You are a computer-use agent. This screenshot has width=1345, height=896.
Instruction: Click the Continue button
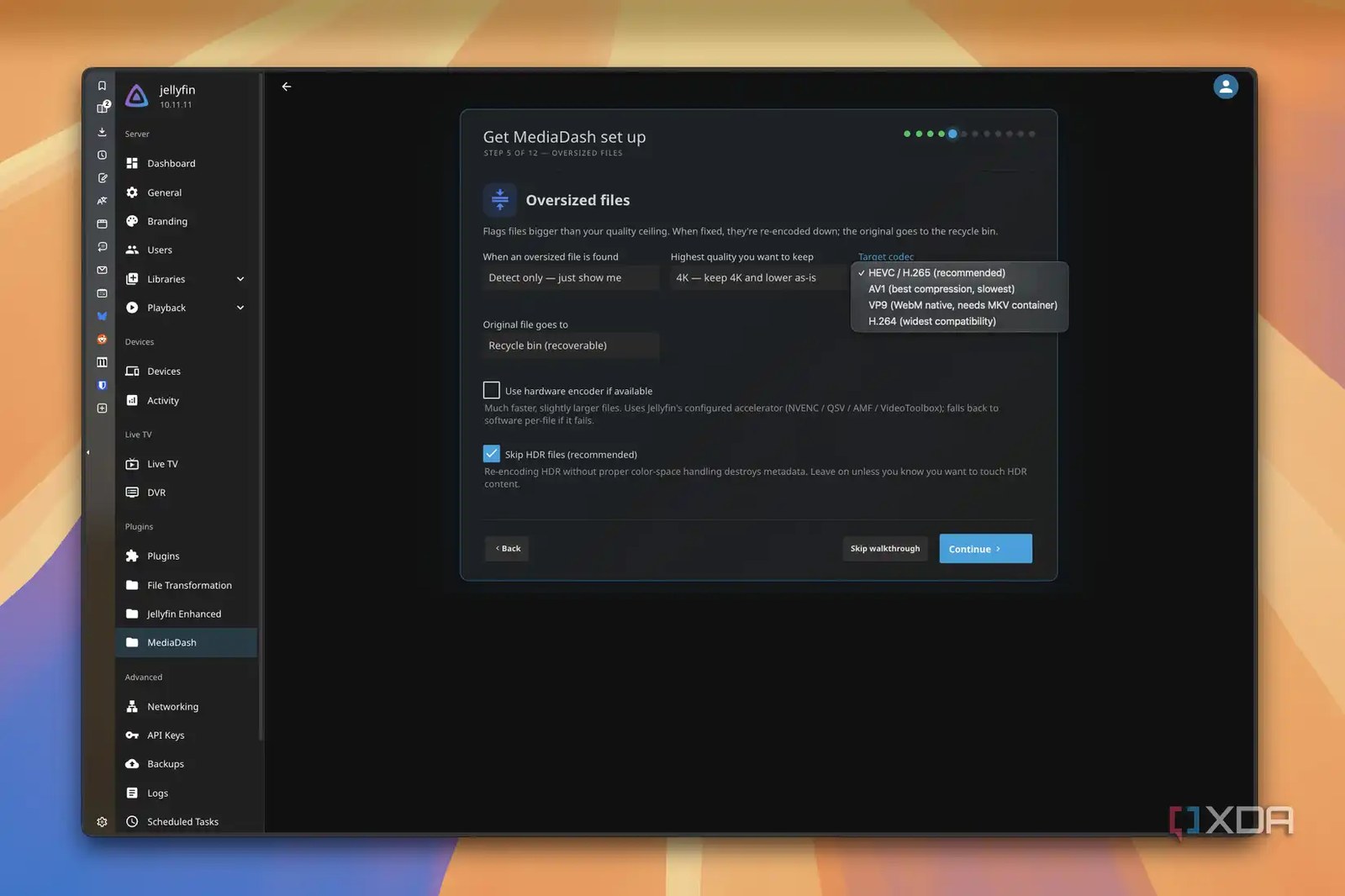(985, 549)
